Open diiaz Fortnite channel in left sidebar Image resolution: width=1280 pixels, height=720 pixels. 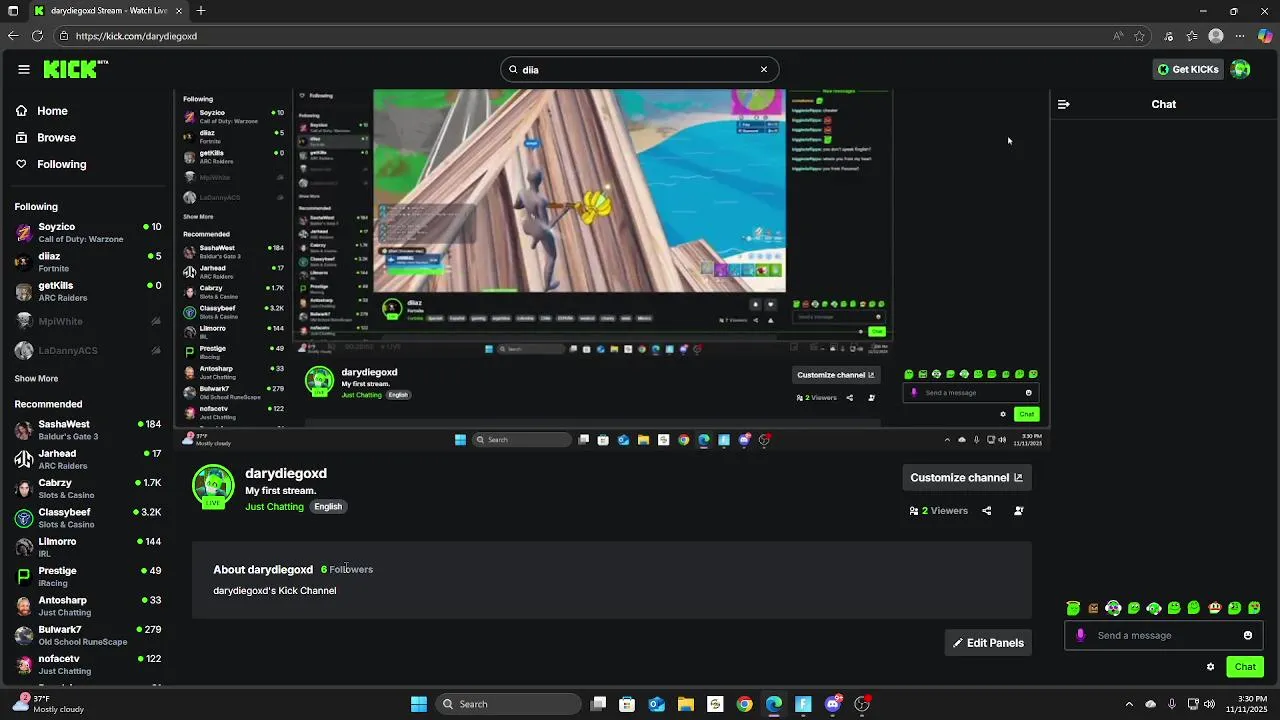point(88,262)
